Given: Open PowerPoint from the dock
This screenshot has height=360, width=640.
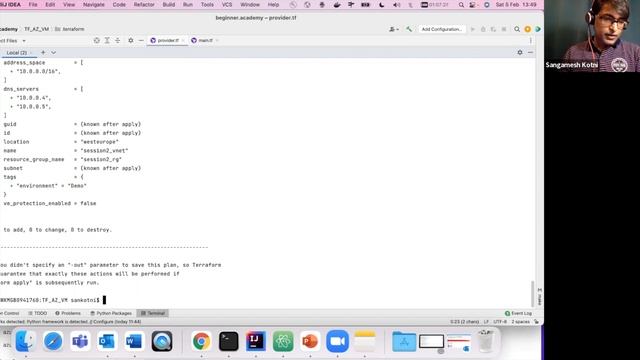Looking at the screenshot, I should point(310,341).
